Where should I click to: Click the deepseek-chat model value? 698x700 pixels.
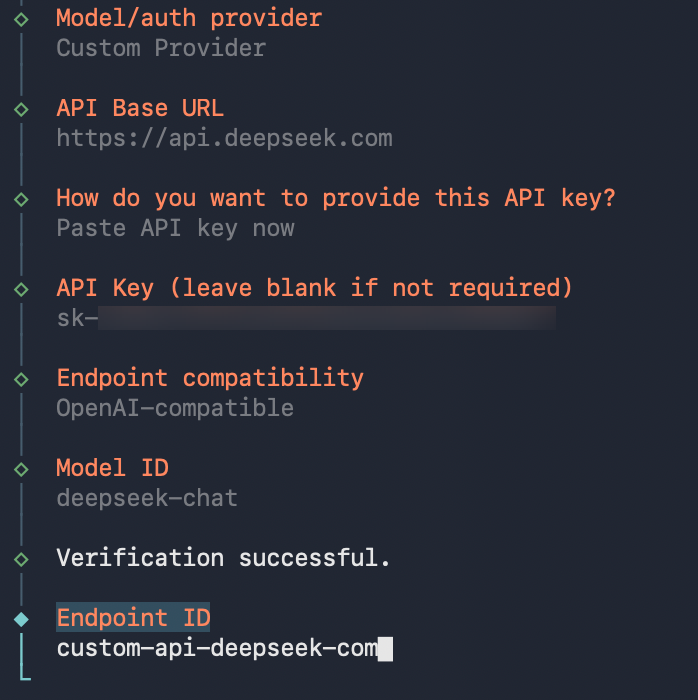(x=147, y=498)
